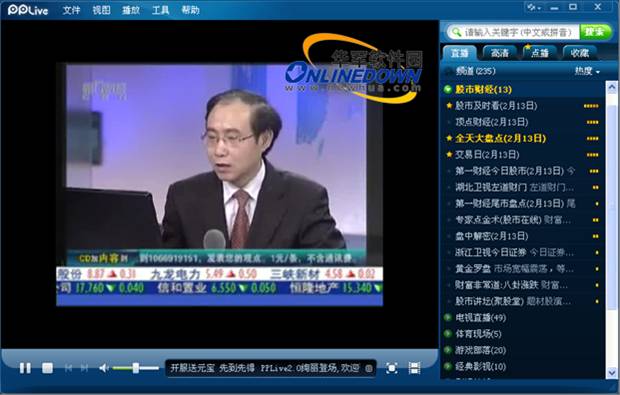Select channel 全天大盘点(2月13日)
This screenshot has width=620, height=395.
(x=501, y=138)
